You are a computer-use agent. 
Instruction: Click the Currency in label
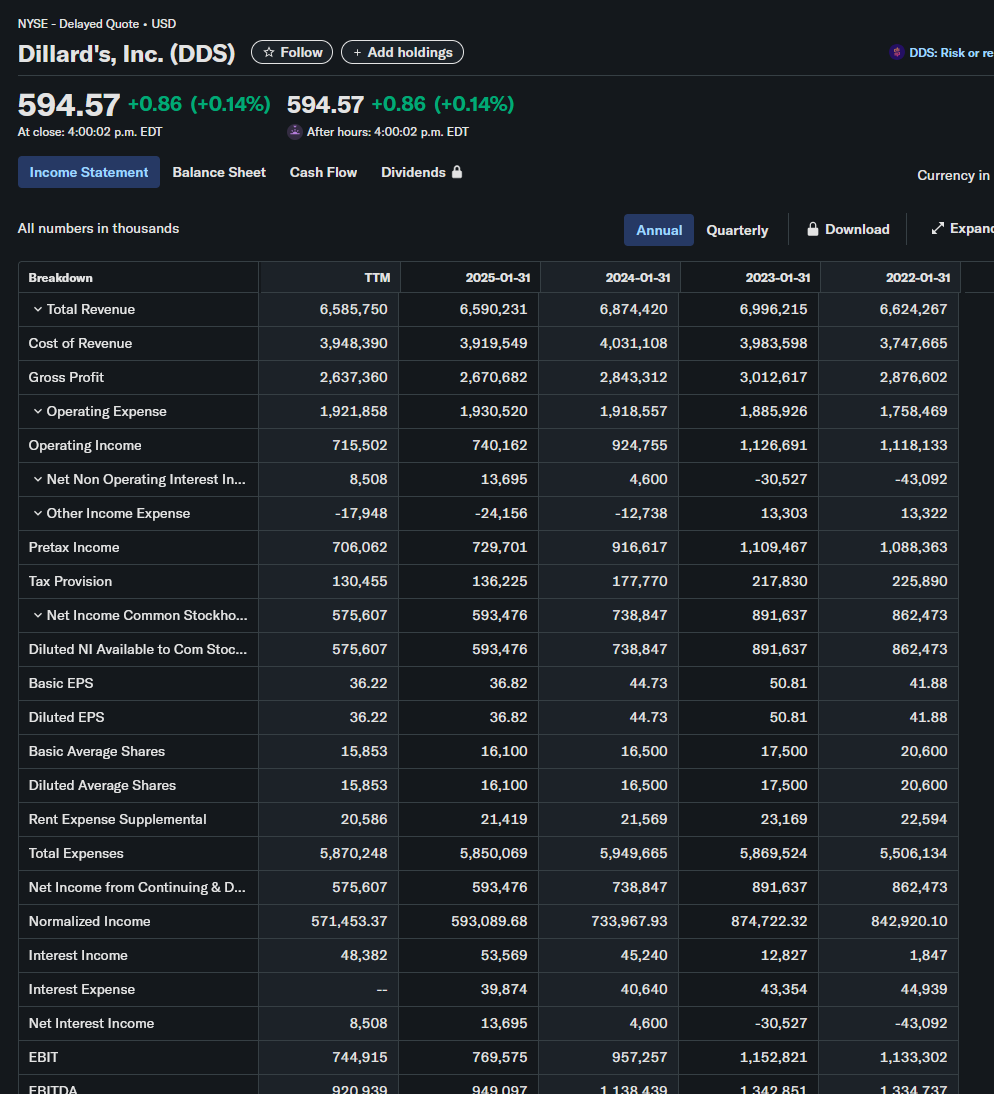(954, 175)
